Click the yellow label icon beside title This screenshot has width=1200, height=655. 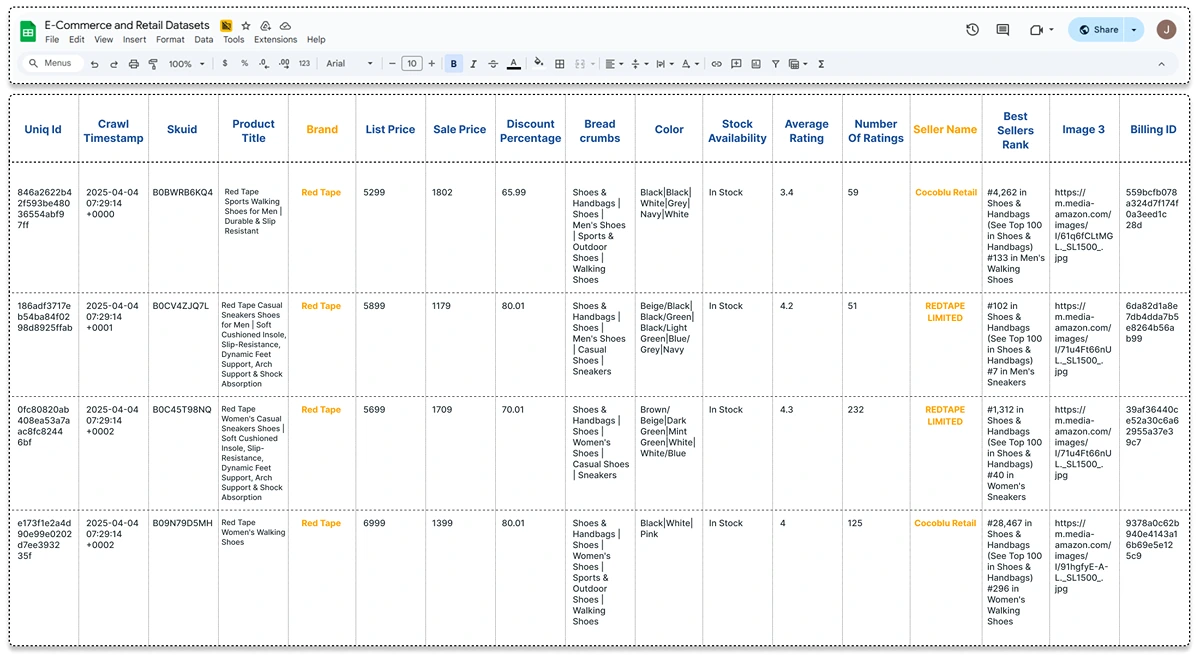pyautogui.click(x=227, y=26)
